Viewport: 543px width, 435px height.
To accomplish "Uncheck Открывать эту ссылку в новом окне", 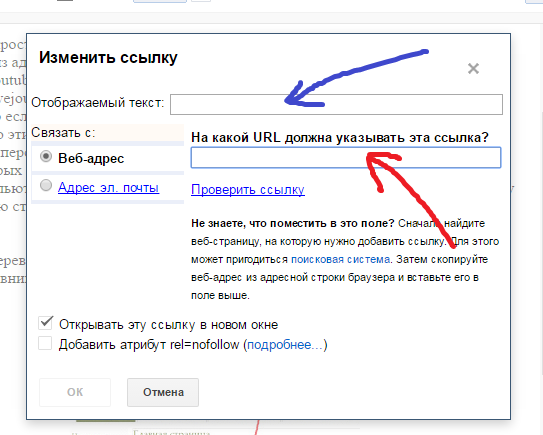I will [45, 323].
